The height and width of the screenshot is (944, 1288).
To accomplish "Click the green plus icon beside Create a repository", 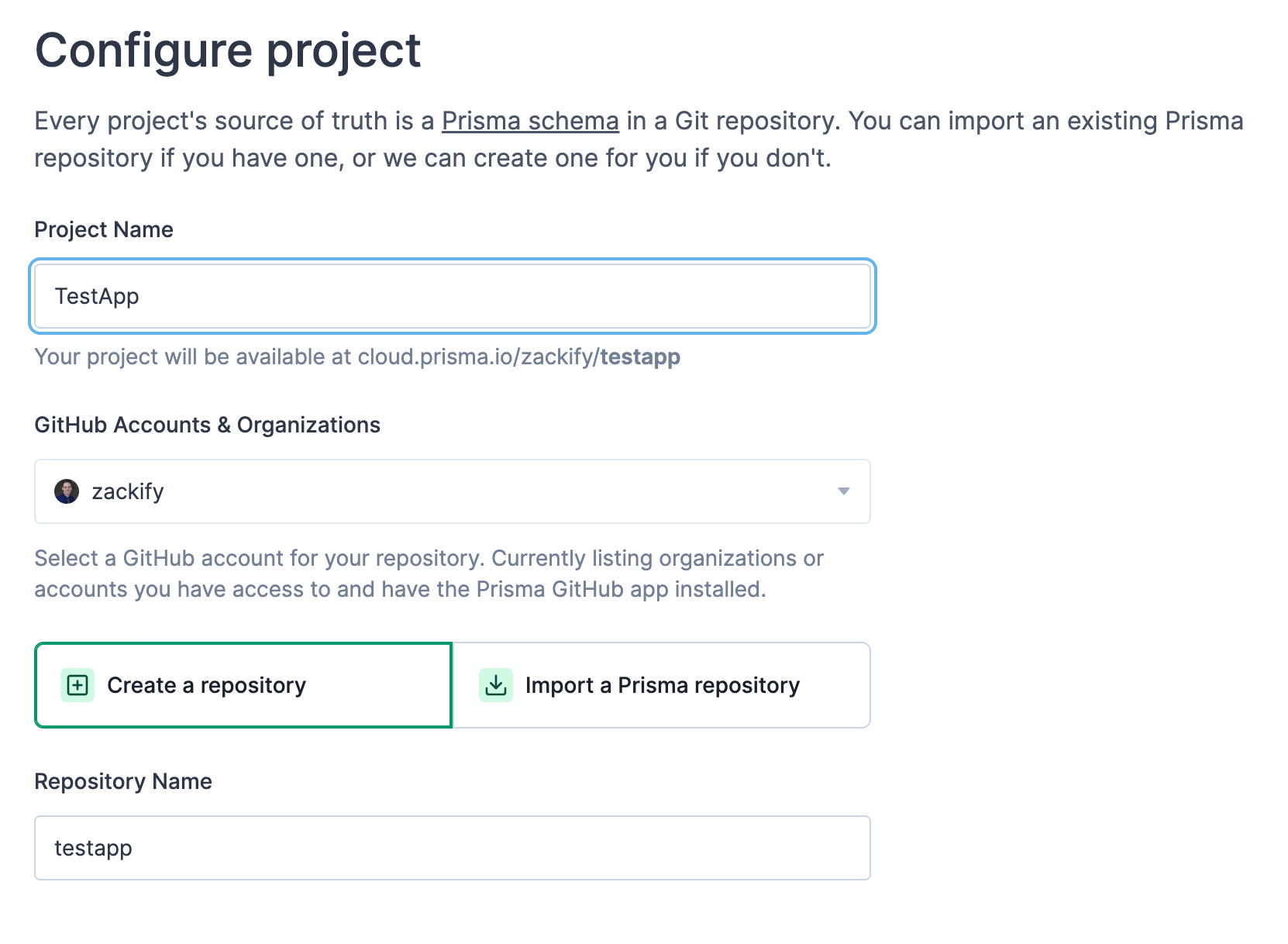I will tap(76, 685).
